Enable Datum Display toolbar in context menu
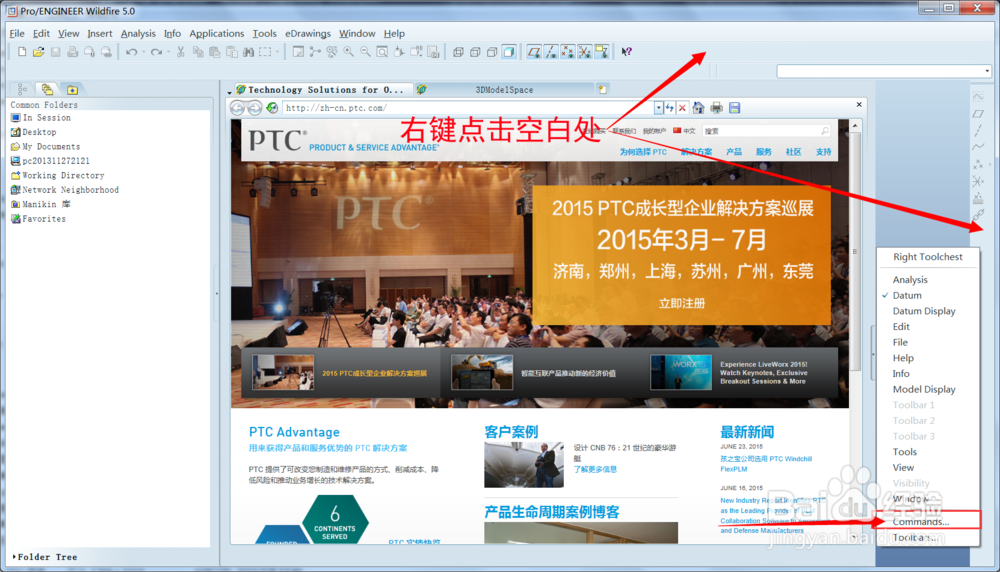The image size is (1000, 572). click(924, 311)
